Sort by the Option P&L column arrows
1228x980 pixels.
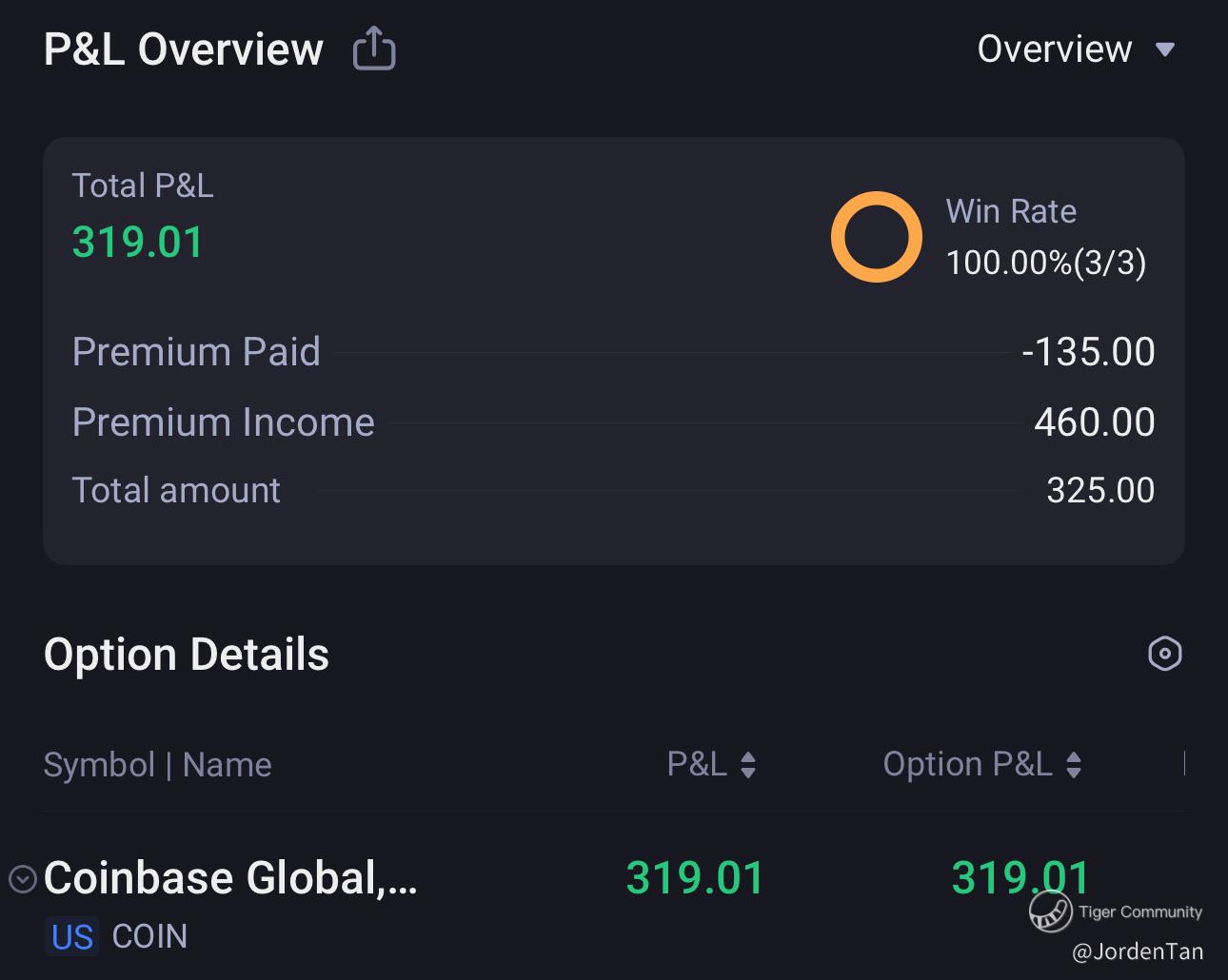(x=1074, y=765)
